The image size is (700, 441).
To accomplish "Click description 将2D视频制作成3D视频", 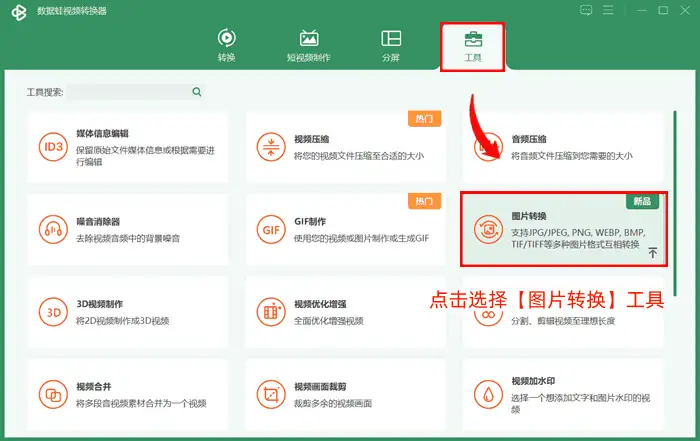I will coord(122,321).
